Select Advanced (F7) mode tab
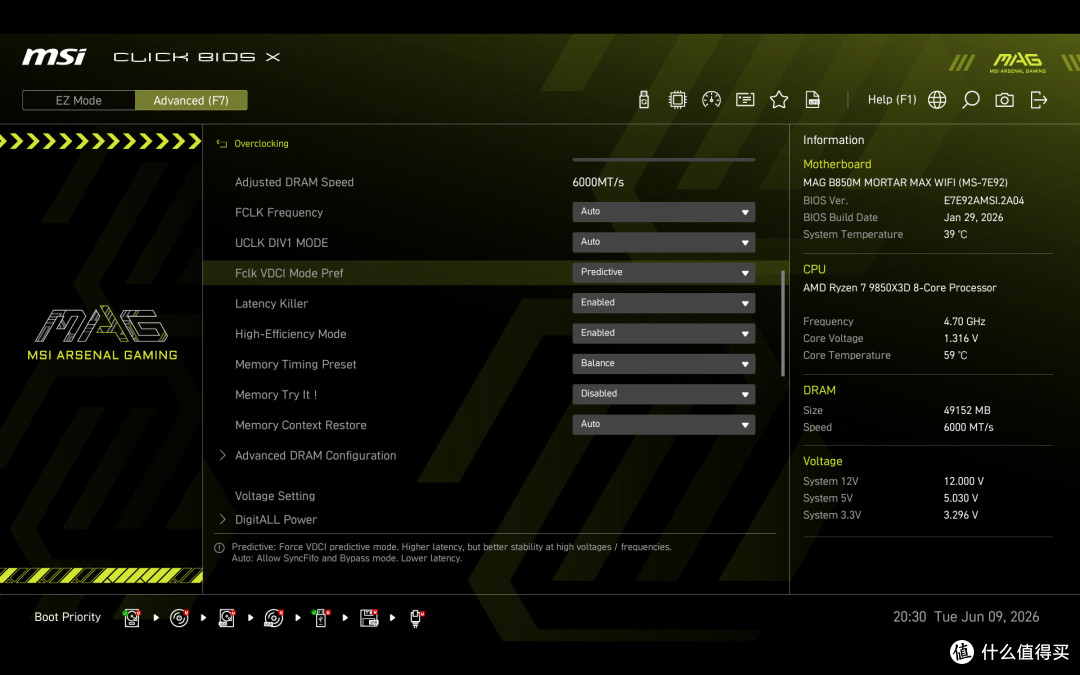The height and width of the screenshot is (675, 1080). (x=191, y=101)
